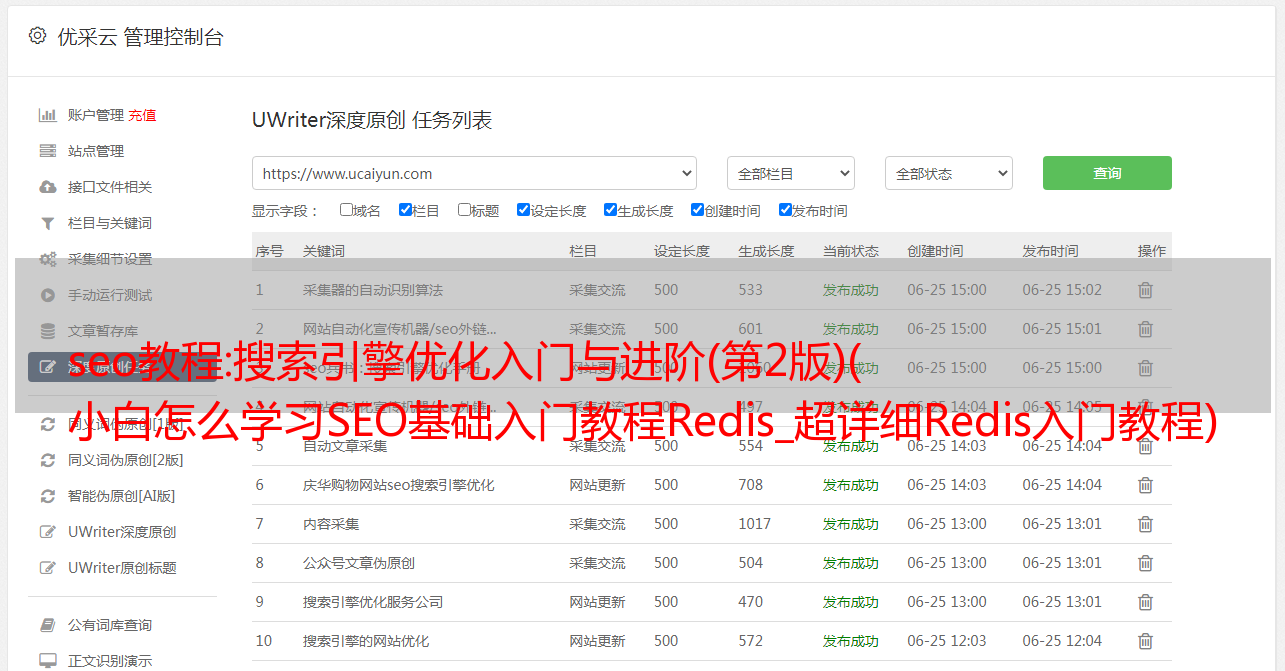Image resolution: width=1285 pixels, height=671 pixels.
Task: Click the 优采云 管理控制台 title
Action: (x=140, y=37)
